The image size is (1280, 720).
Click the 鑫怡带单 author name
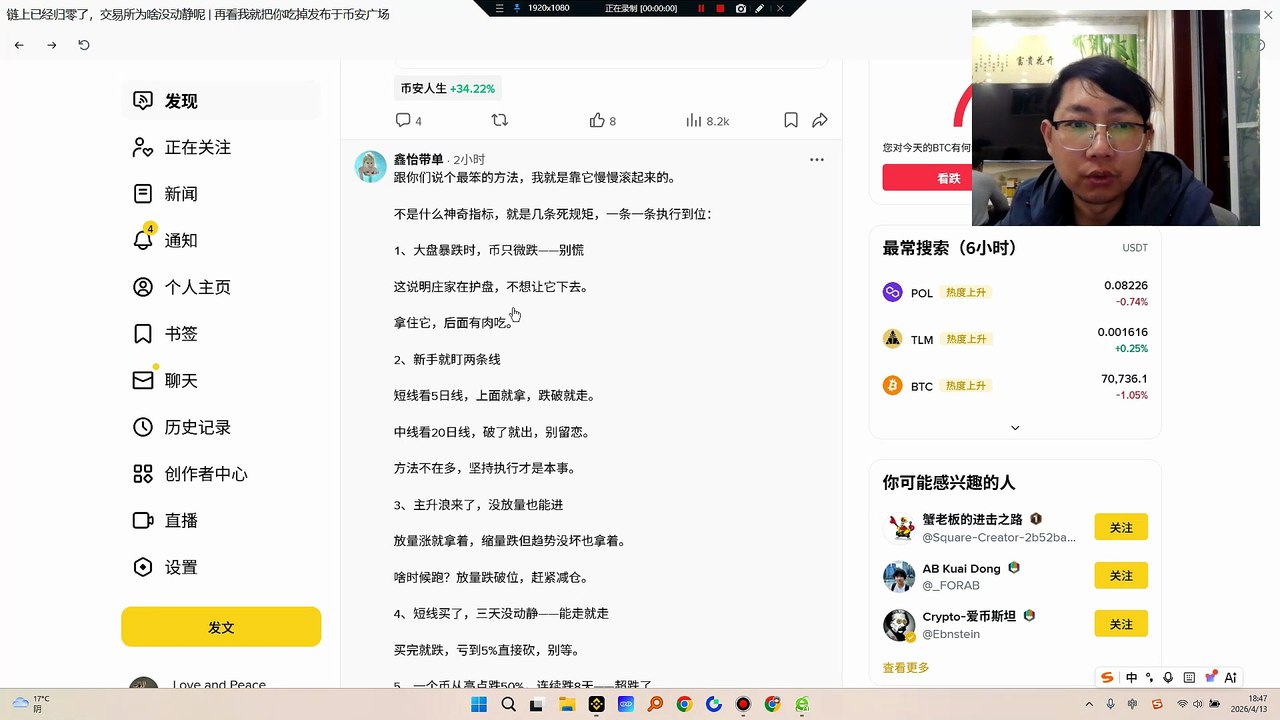point(418,160)
